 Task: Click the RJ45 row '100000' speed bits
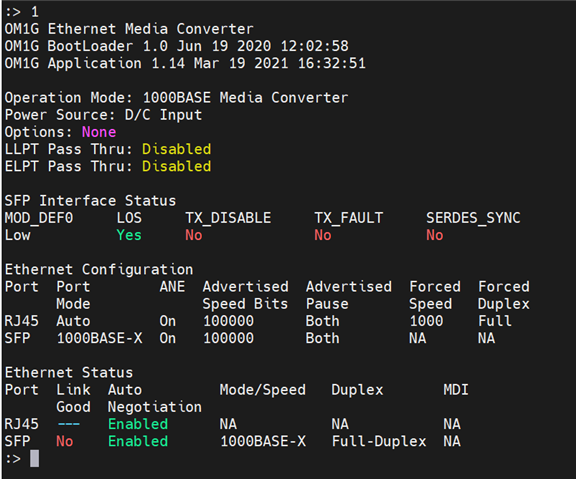click(x=228, y=321)
